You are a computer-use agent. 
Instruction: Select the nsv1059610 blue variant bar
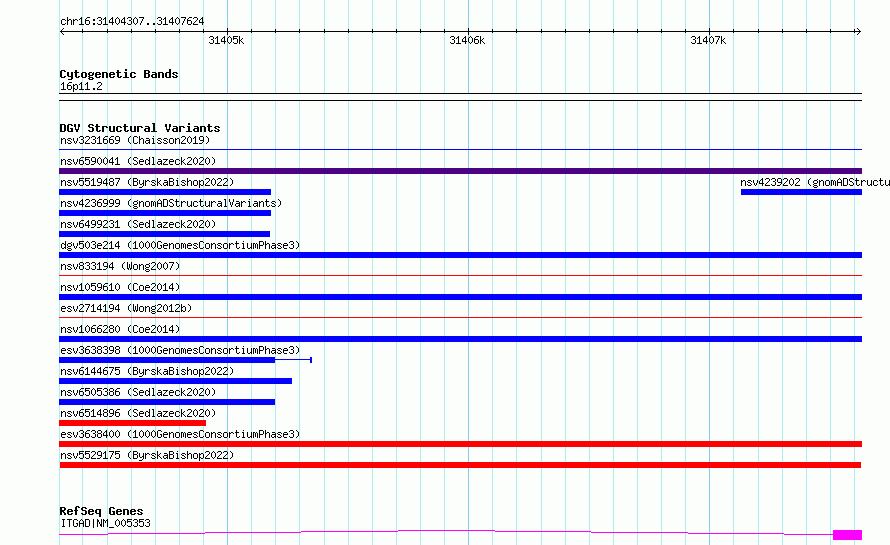pyautogui.click(x=460, y=297)
